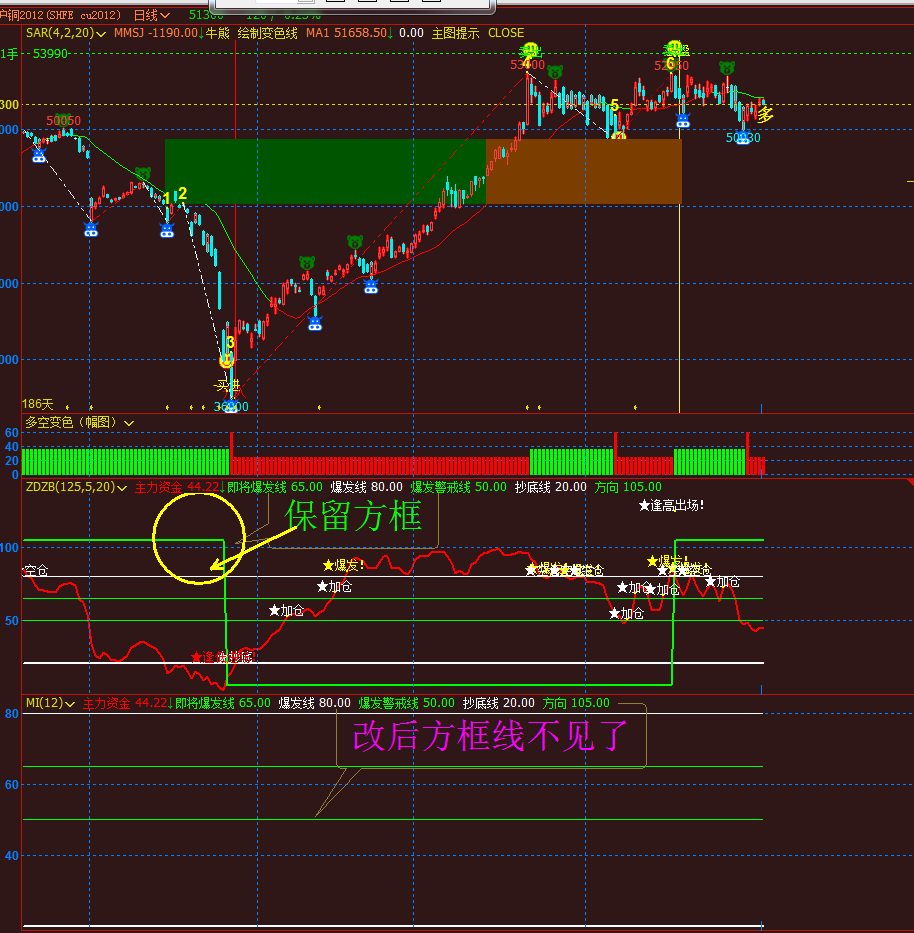Click the stock title 沪铜2012 (SHFE cu2012)

coord(61,15)
